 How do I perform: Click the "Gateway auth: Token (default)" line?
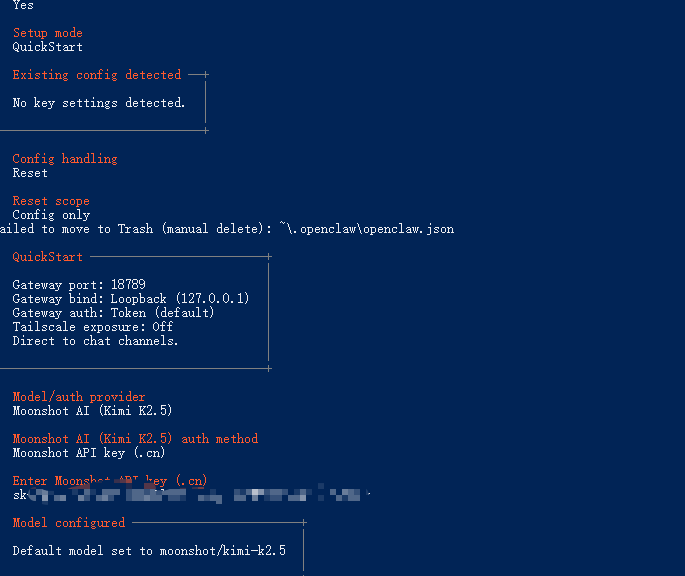(113, 313)
